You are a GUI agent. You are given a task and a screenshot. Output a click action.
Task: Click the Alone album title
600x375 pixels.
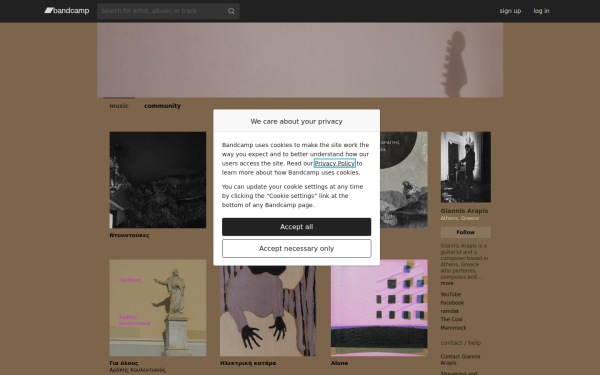click(x=339, y=363)
